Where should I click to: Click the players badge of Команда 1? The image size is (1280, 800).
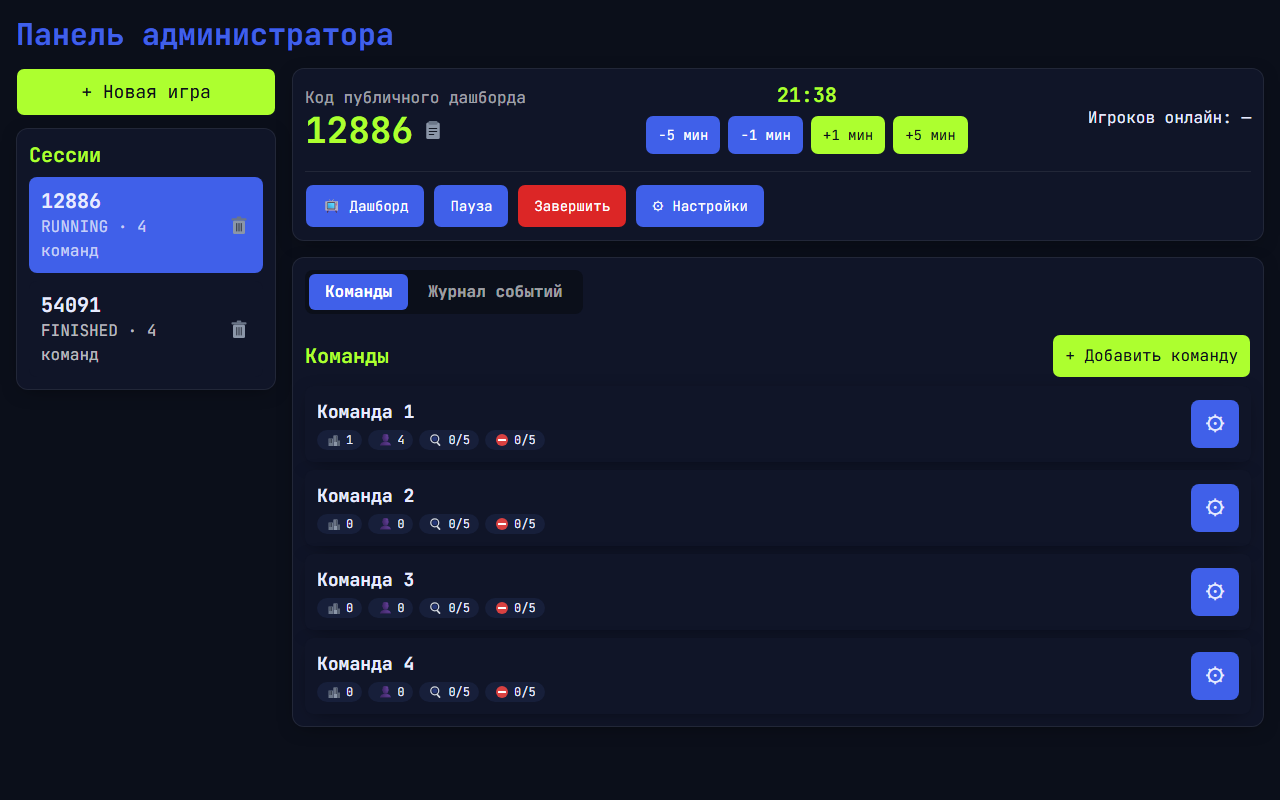[x=391, y=440]
